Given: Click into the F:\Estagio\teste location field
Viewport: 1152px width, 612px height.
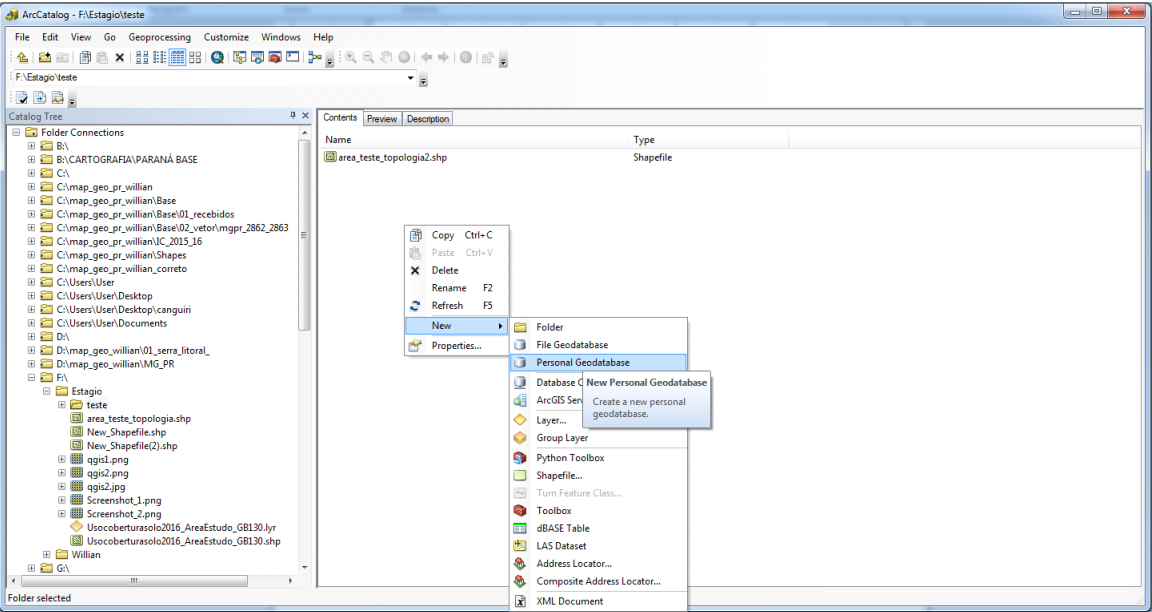Looking at the screenshot, I should click(209, 77).
